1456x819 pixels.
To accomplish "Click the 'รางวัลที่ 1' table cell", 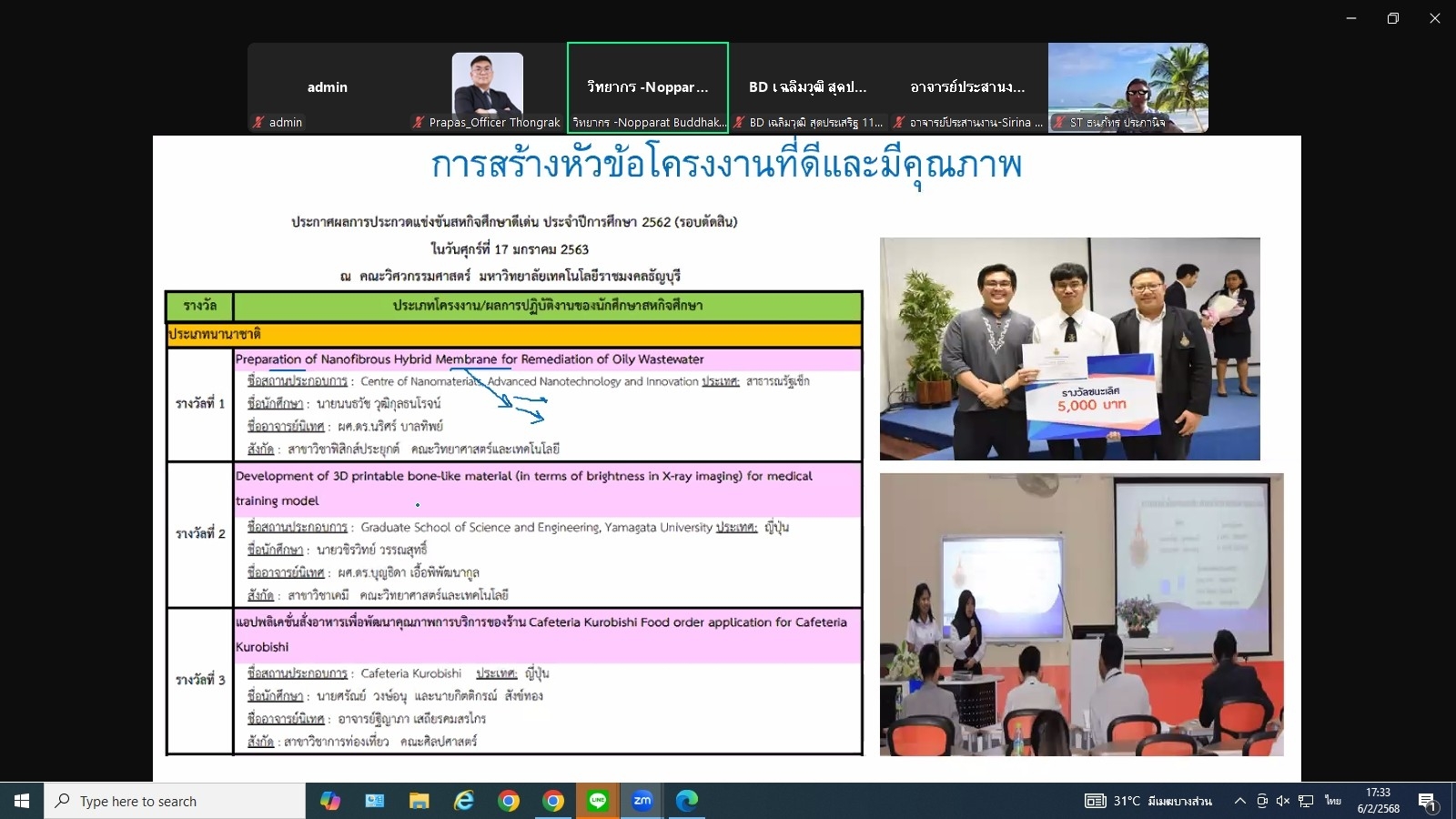I will click(200, 404).
